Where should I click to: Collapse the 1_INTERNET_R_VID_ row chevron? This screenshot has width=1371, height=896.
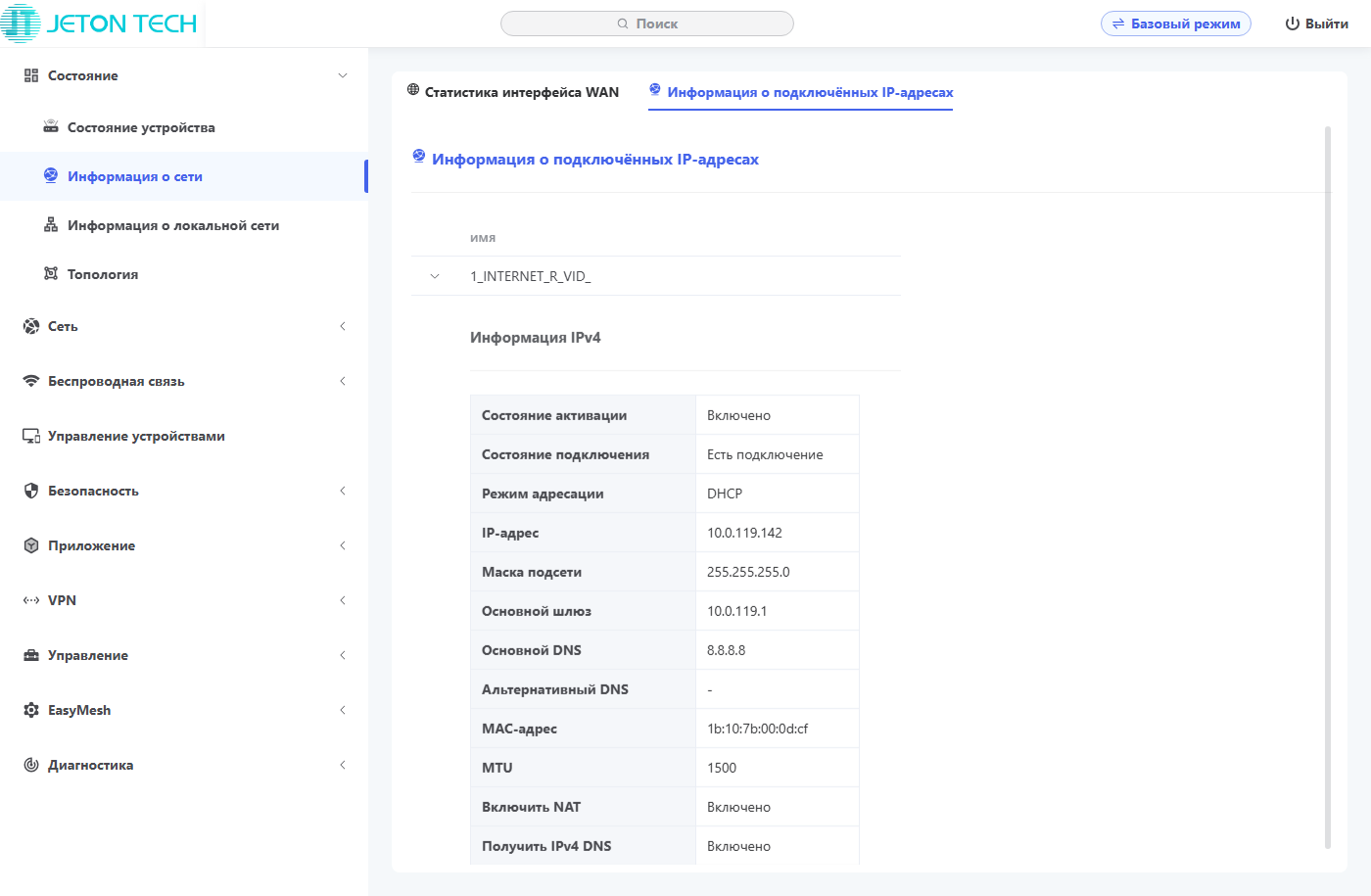point(435,276)
